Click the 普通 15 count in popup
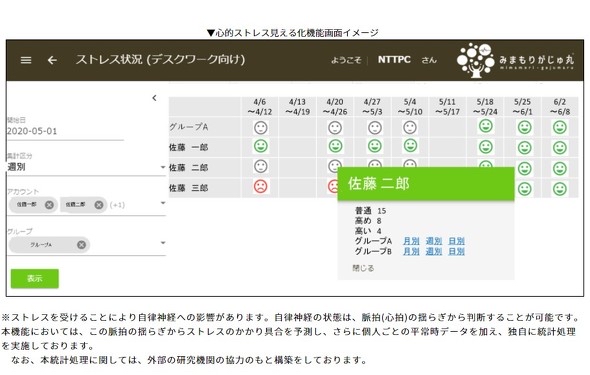 tap(371, 211)
